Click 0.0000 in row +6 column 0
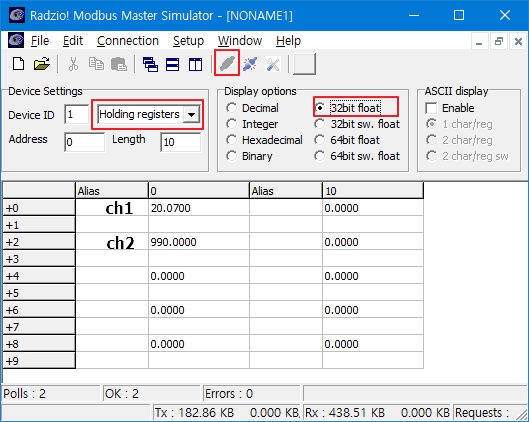Image resolution: width=529 pixels, height=422 pixels. (x=199, y=310)
